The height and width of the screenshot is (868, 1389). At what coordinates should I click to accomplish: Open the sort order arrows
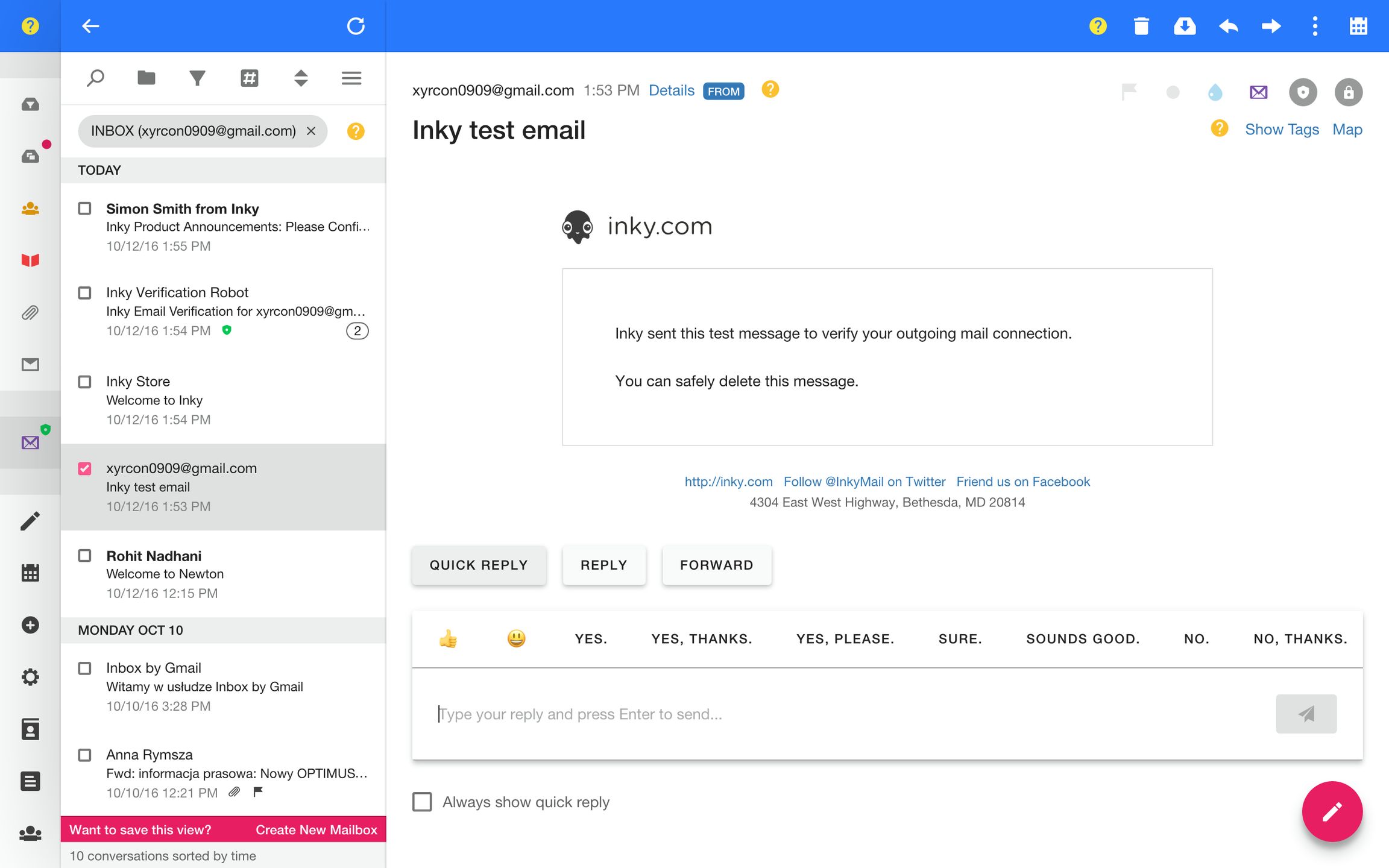pos(301,78)
